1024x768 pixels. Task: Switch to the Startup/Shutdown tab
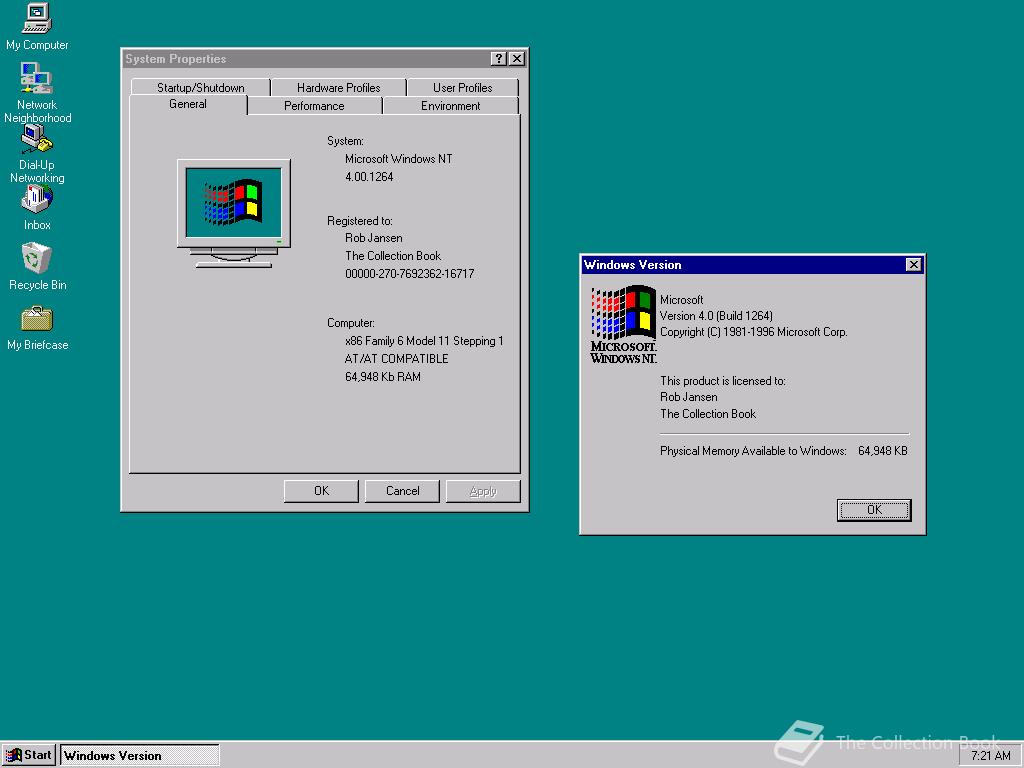pos(200,88)
